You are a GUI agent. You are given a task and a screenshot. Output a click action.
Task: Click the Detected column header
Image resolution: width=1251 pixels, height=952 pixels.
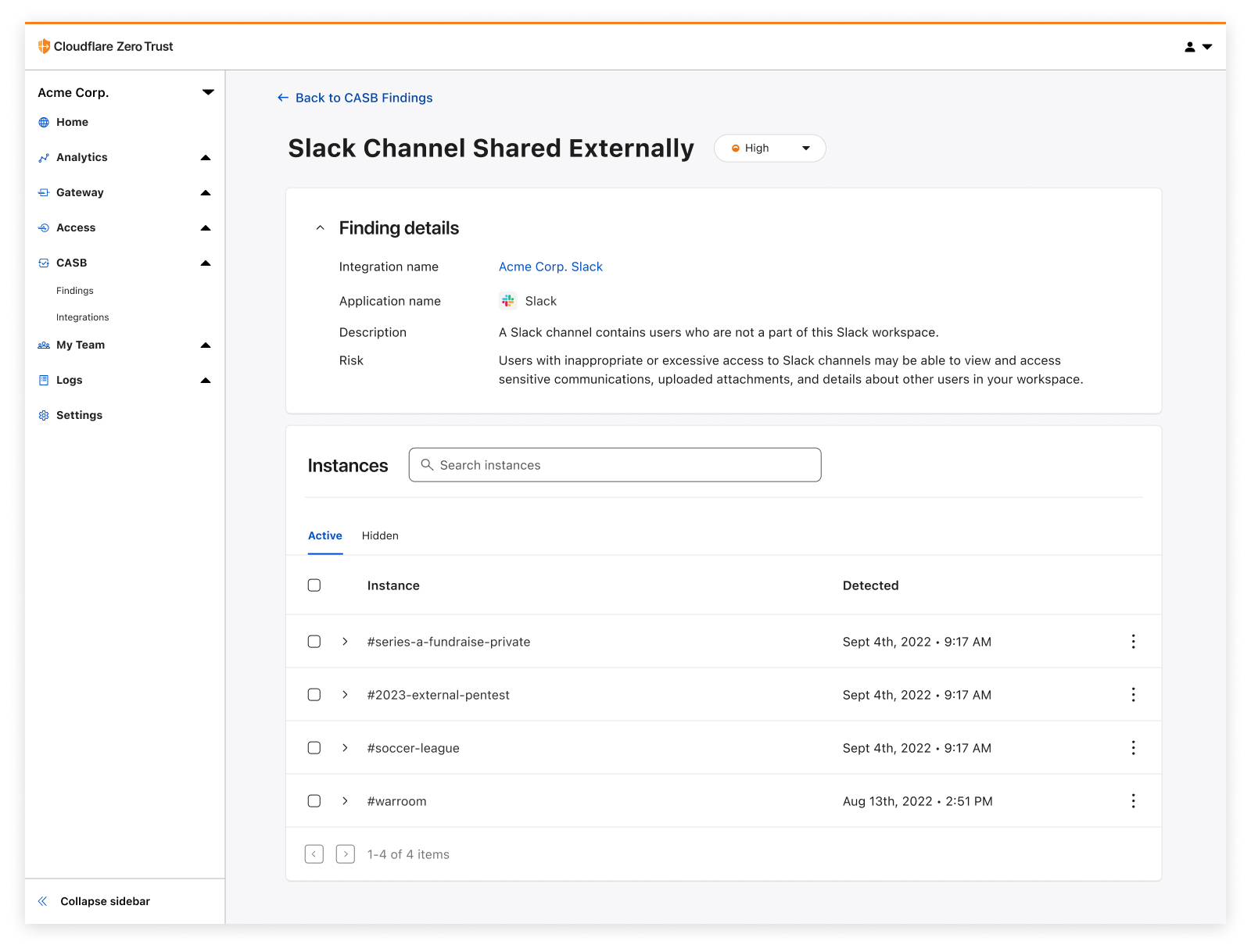click(x=870, y=585)
